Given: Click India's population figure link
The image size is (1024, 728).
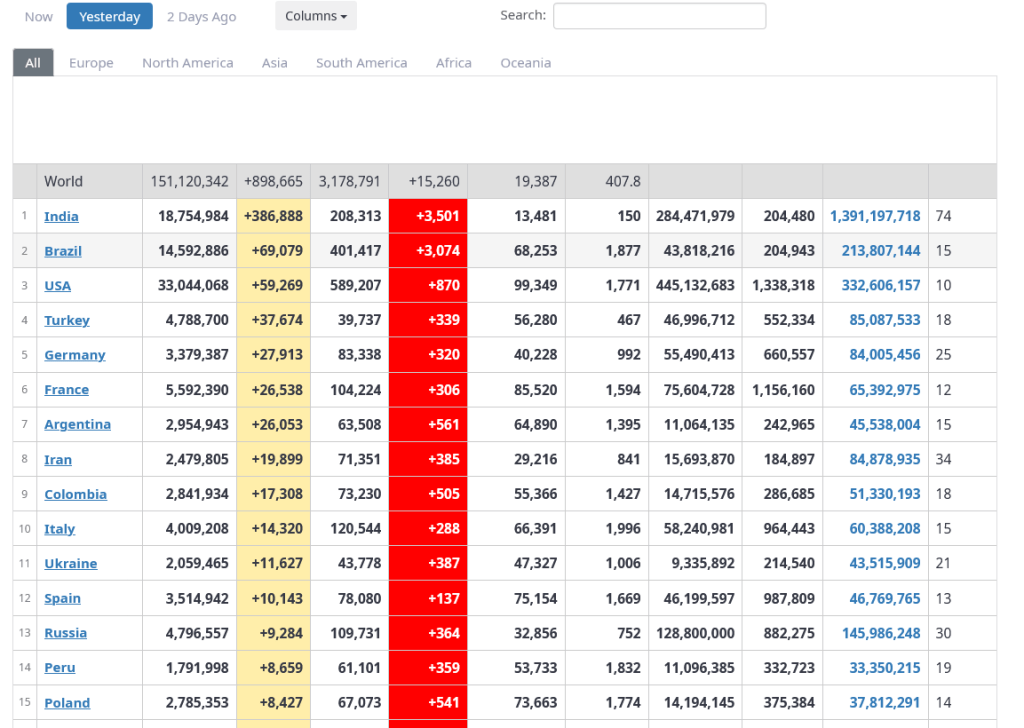Looking at the screenshot, I should click(875, 216).
